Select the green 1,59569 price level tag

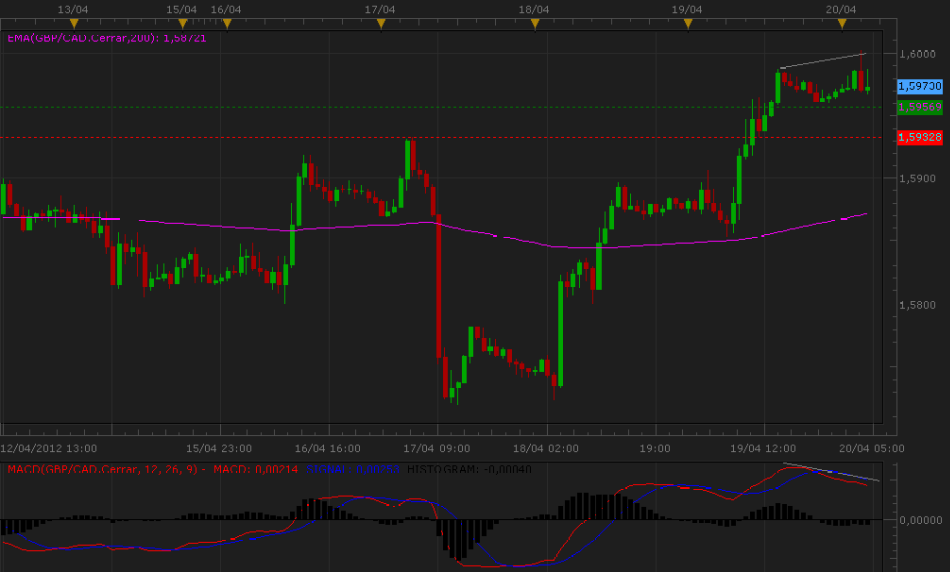(x=919, y=106)
